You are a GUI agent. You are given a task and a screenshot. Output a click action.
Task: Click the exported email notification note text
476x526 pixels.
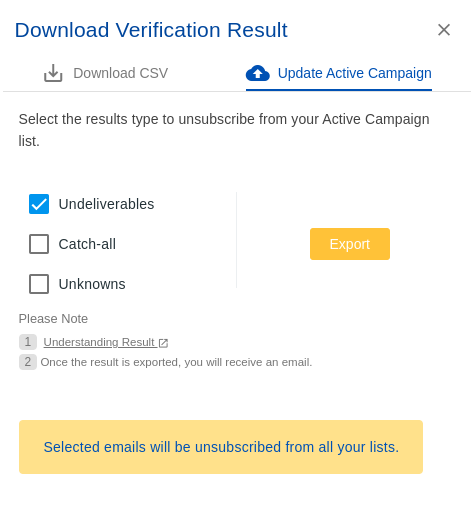176,362
